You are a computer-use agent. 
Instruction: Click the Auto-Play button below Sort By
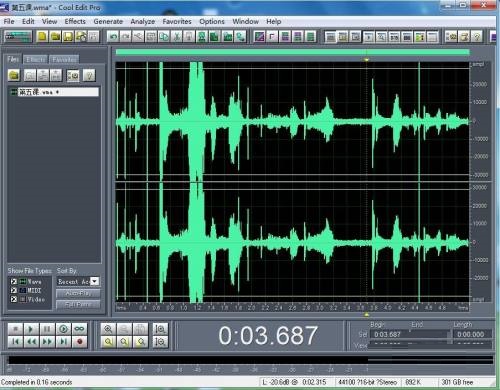pos(78,293)
